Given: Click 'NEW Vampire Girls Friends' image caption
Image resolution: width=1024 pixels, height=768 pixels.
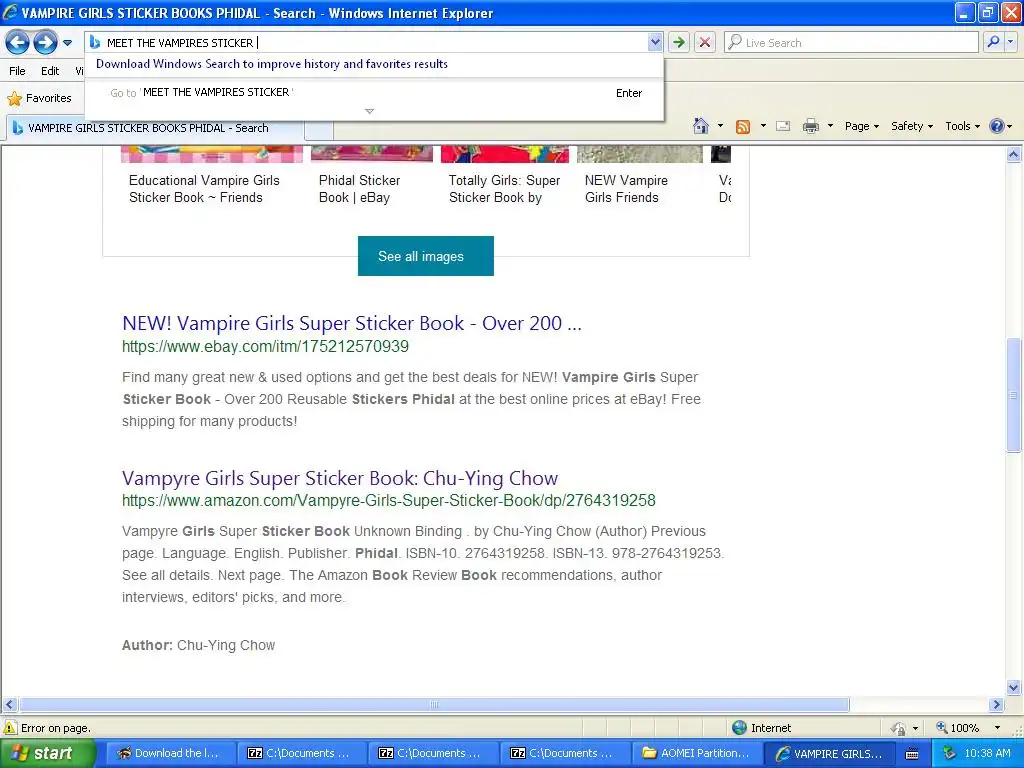Looking at the screenshot, I should (626, 189).
